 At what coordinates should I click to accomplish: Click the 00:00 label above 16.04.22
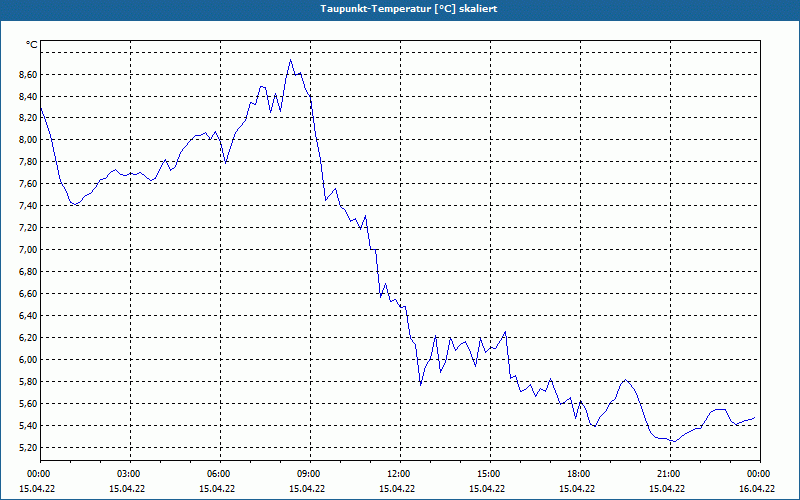click(x=760, y=474)
